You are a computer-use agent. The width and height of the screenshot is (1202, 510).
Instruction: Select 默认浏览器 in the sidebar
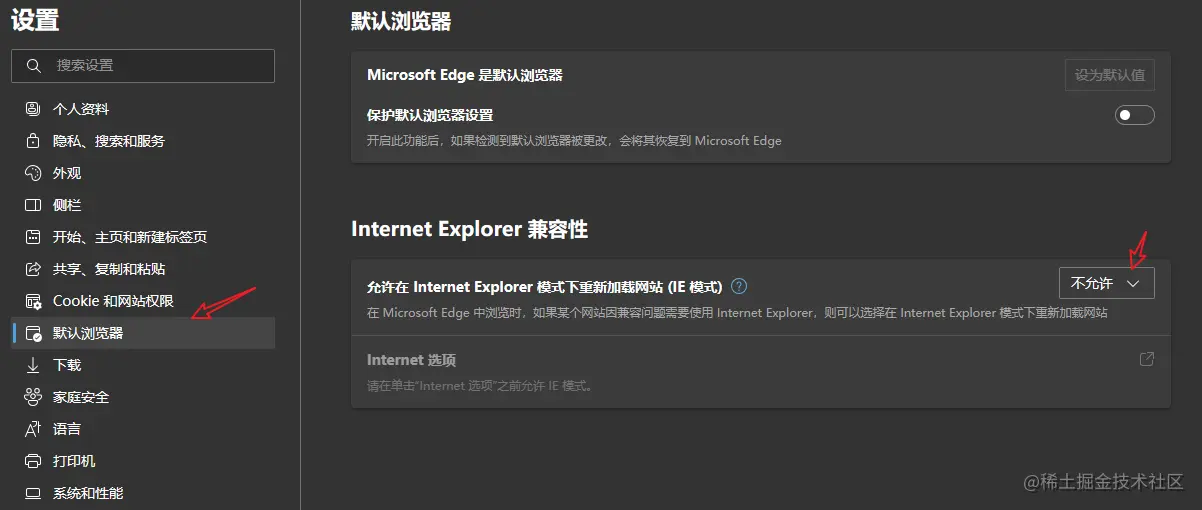pyautogui.click(x=143, y=333)
